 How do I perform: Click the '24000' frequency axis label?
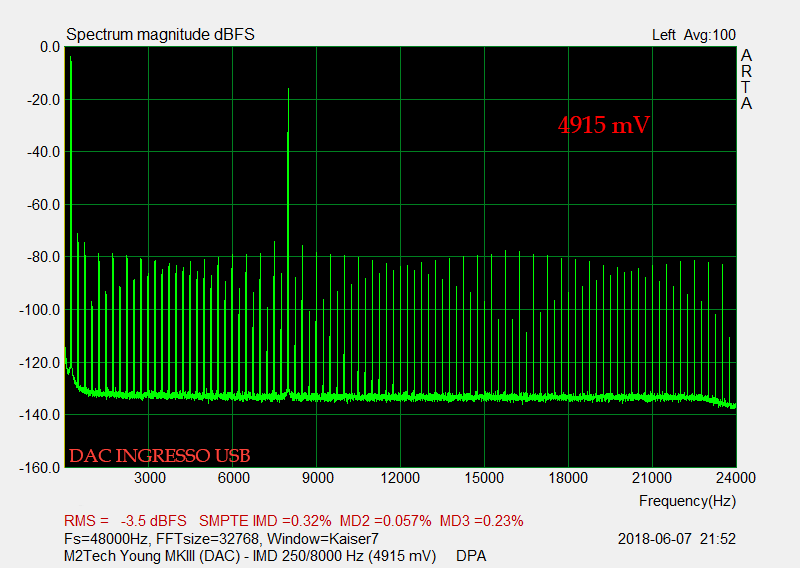click(736, 478)
